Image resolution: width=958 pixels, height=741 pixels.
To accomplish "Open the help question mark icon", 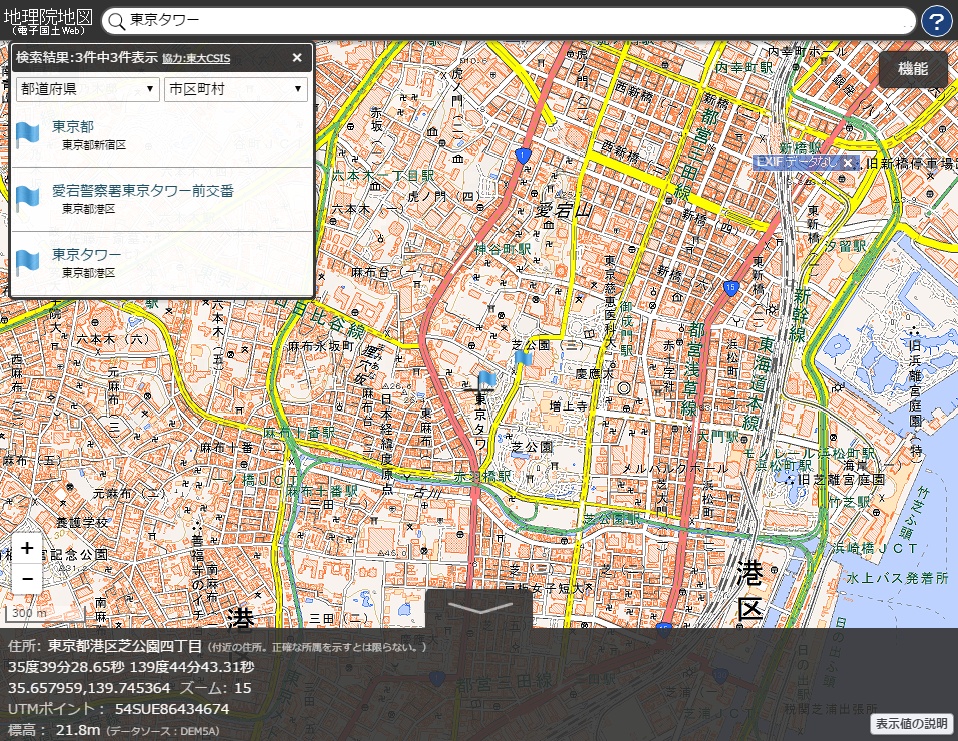I will [x=936, y=21].
